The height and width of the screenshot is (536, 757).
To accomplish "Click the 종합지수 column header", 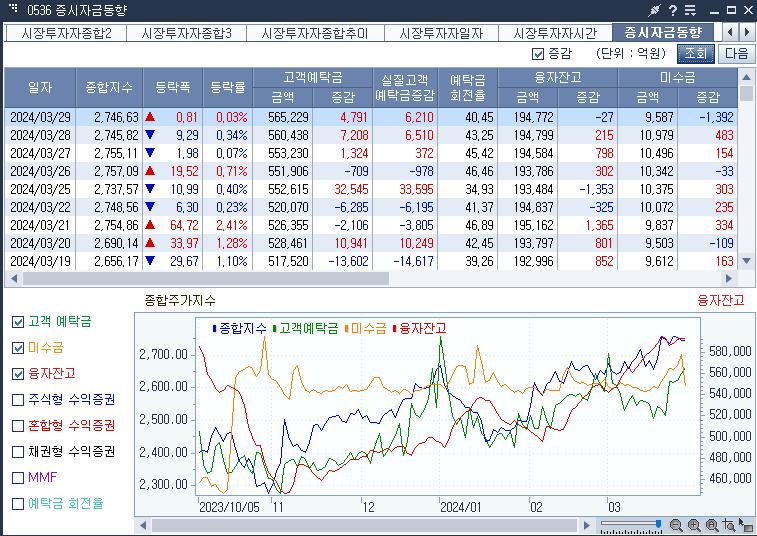I will 109,87.
